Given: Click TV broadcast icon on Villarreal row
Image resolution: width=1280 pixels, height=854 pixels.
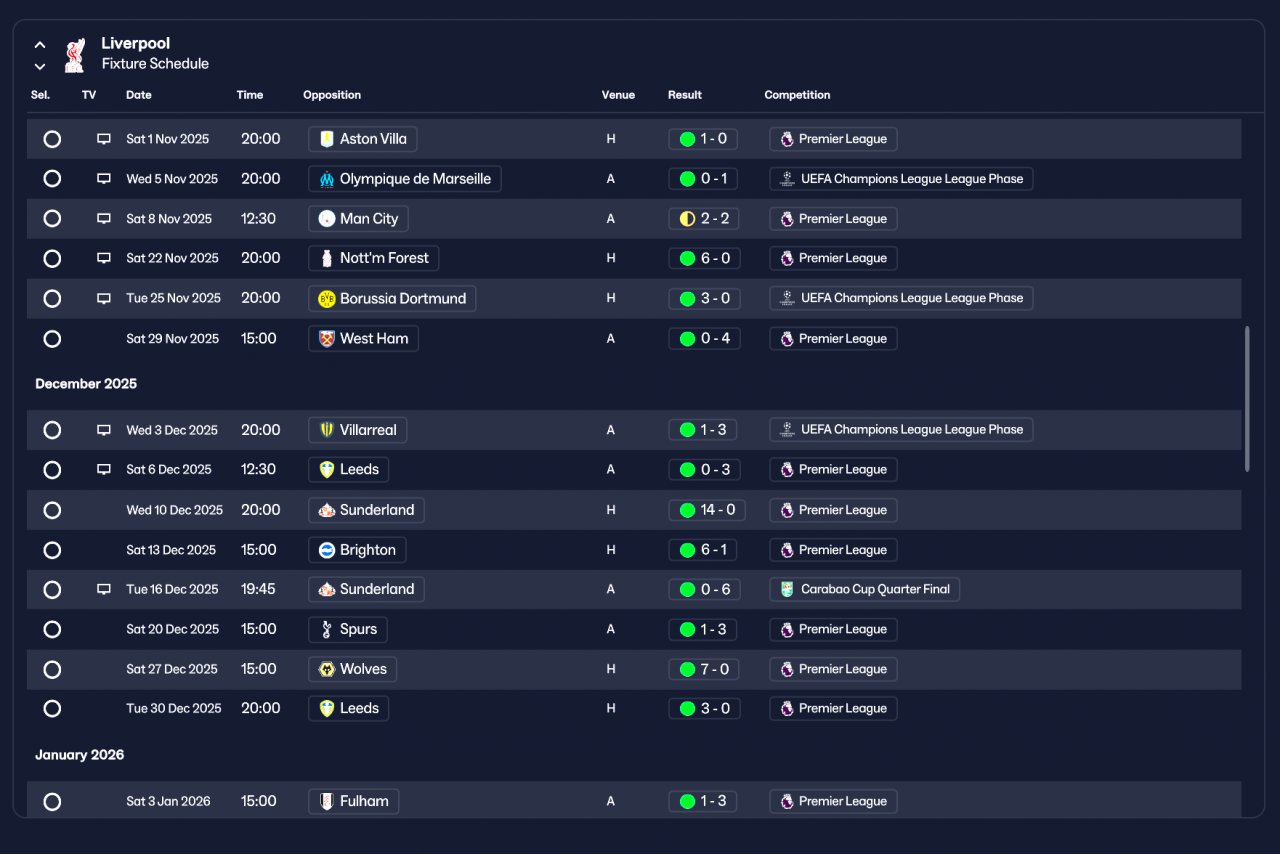Looking at the screenshot, I should tap(104, 430).
